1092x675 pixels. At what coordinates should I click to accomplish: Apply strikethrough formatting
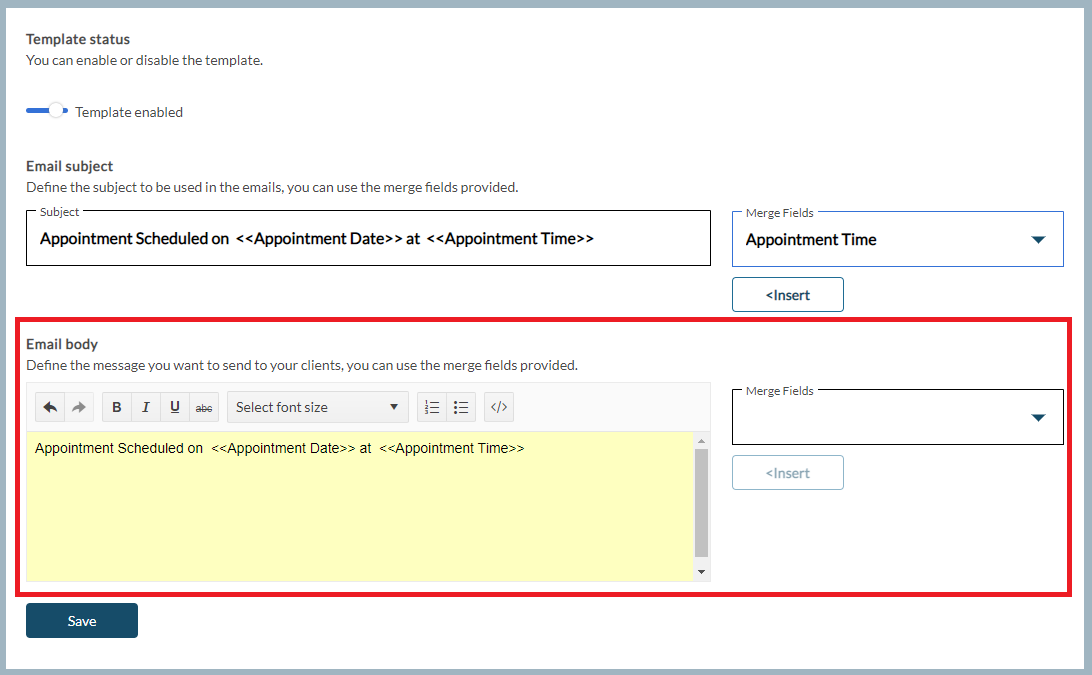point(204,407)
